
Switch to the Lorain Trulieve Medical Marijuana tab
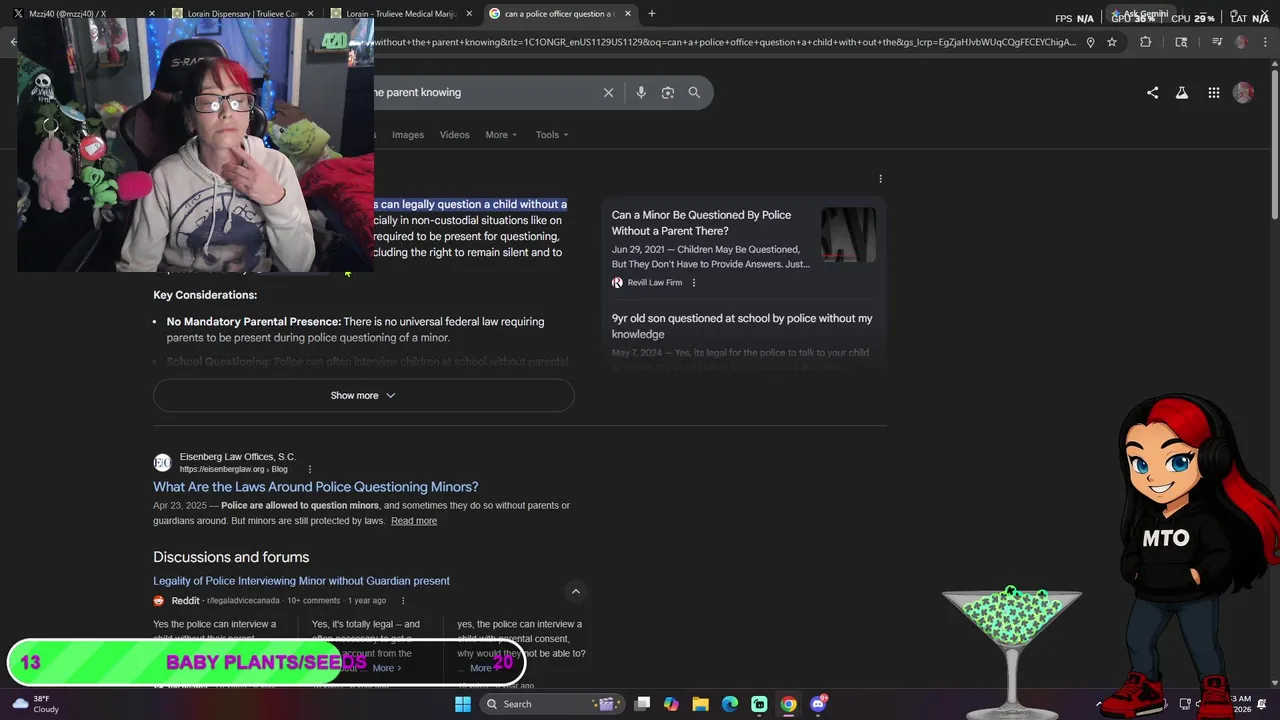[400, 14]
